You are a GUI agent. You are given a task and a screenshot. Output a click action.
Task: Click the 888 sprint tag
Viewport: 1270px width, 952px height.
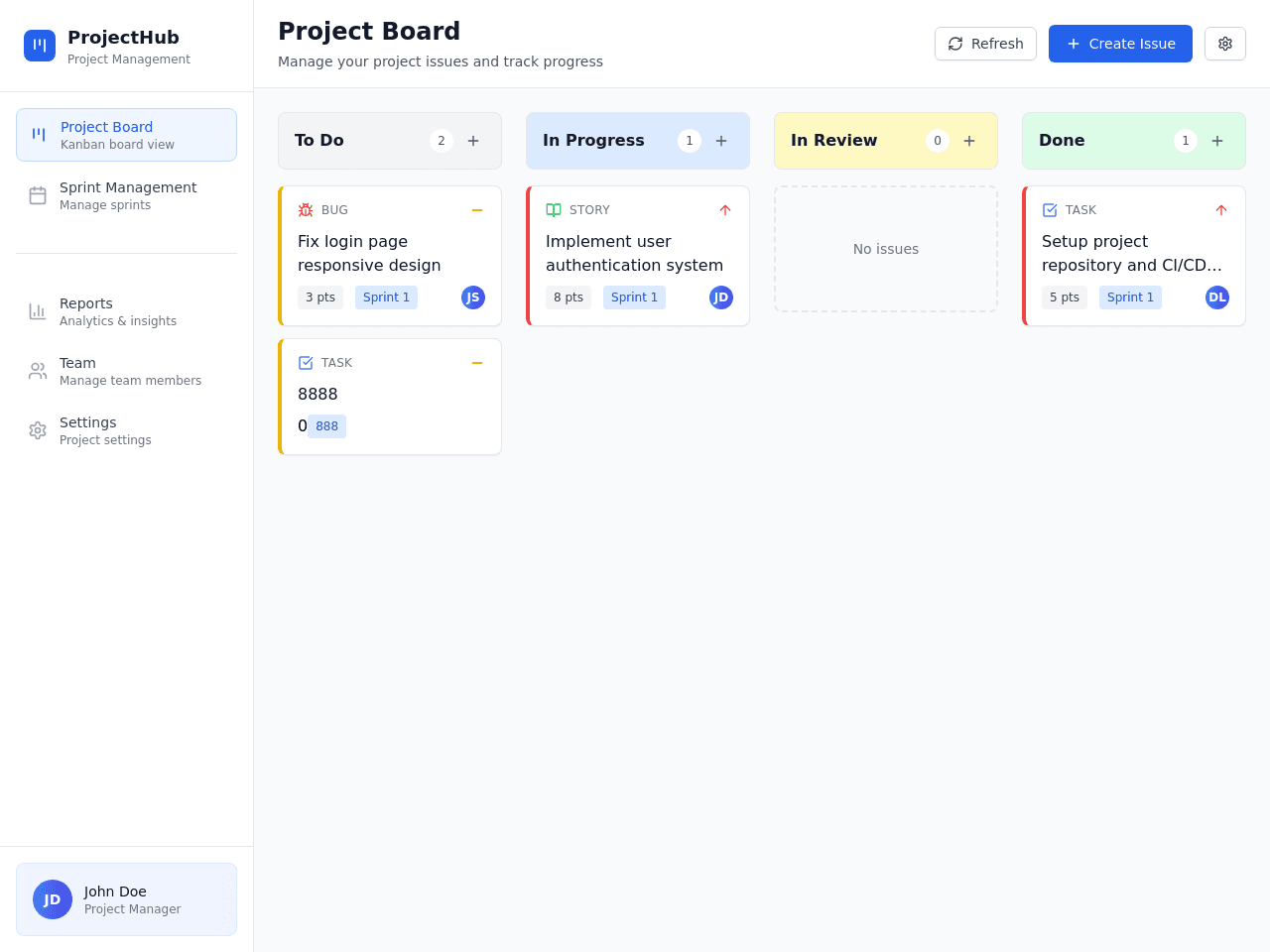(x=326, y=426)
